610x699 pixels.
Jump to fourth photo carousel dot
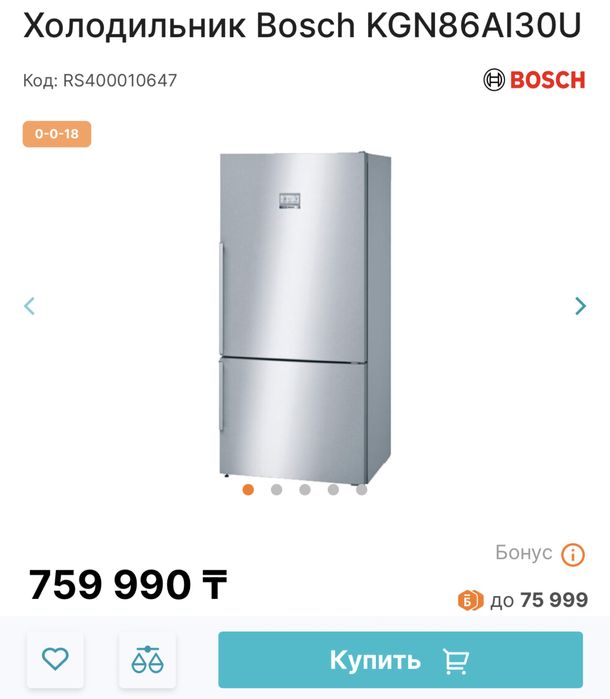pos(333,489)
